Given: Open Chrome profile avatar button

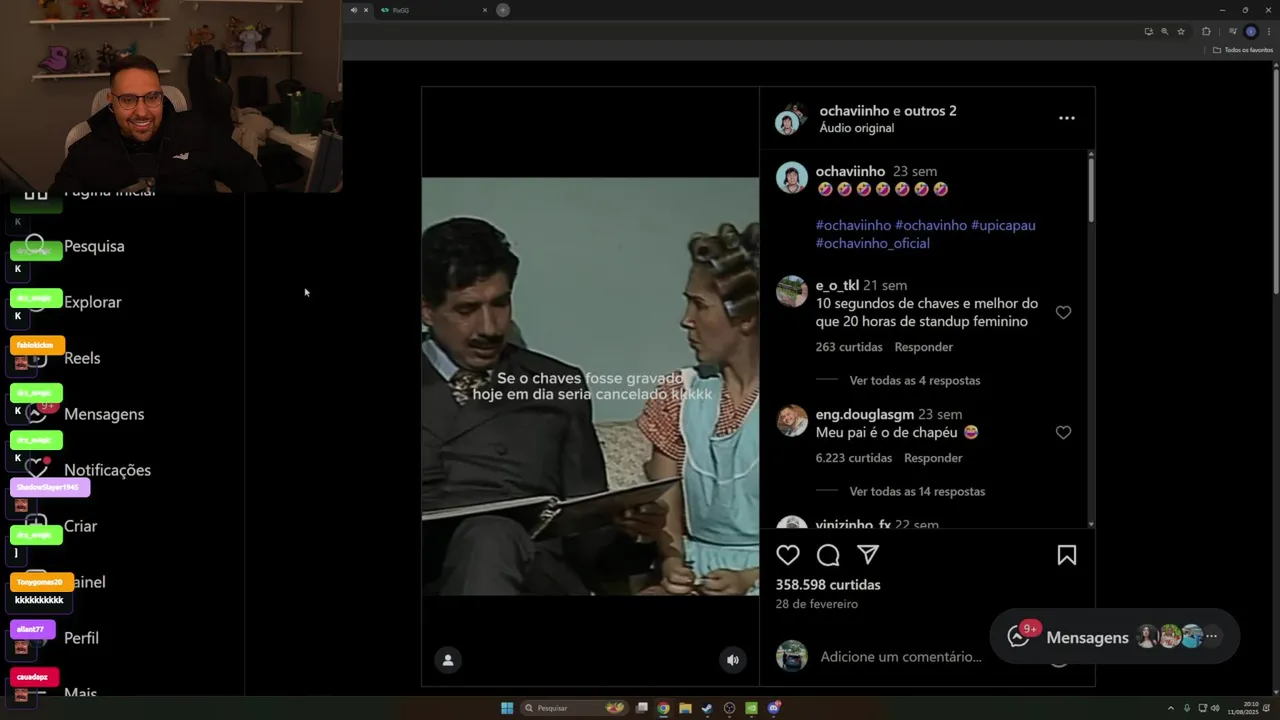Looking at the screenshot, I should click(x=1250, y=31).
